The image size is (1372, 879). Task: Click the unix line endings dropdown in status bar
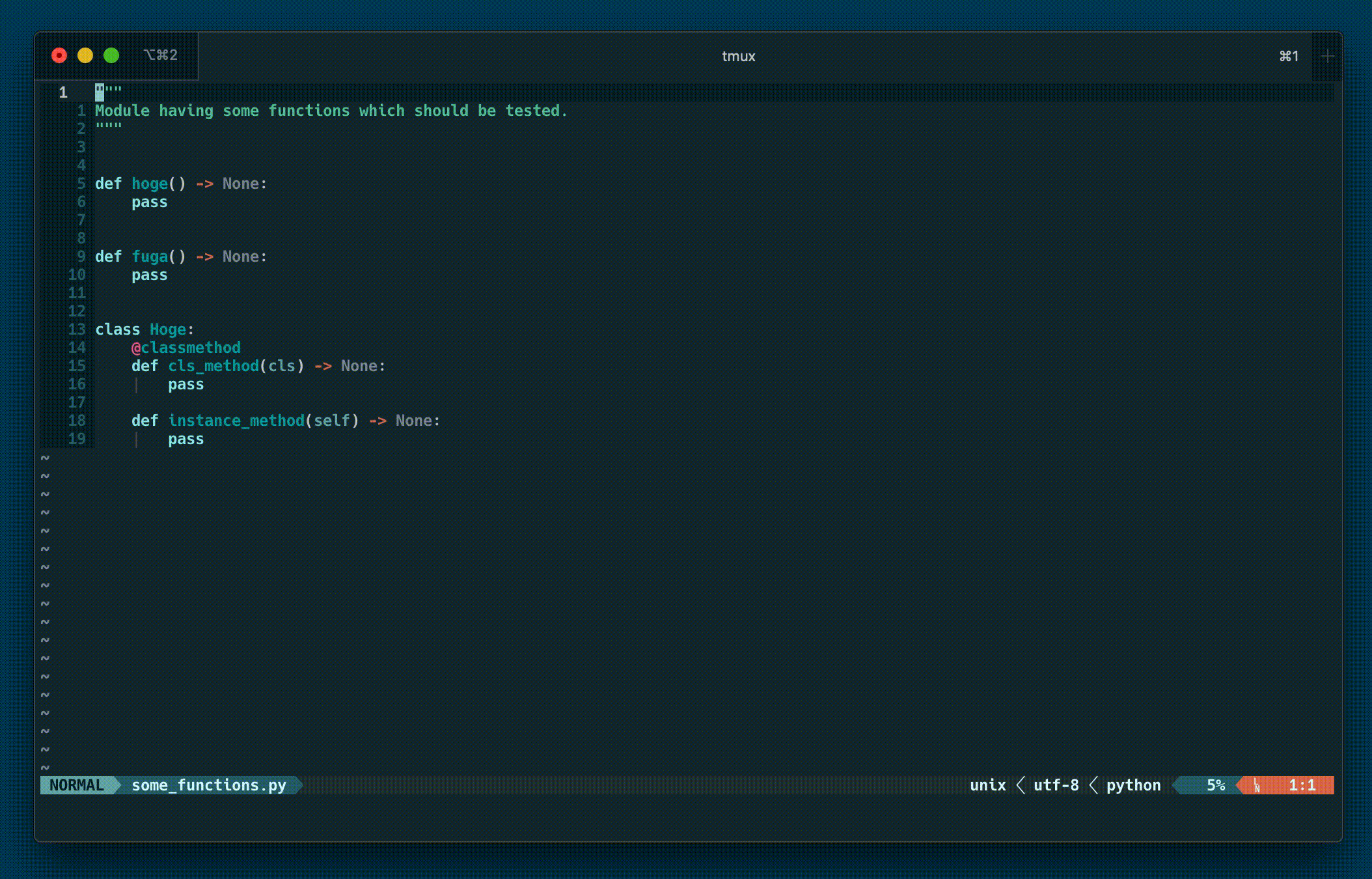984,784
